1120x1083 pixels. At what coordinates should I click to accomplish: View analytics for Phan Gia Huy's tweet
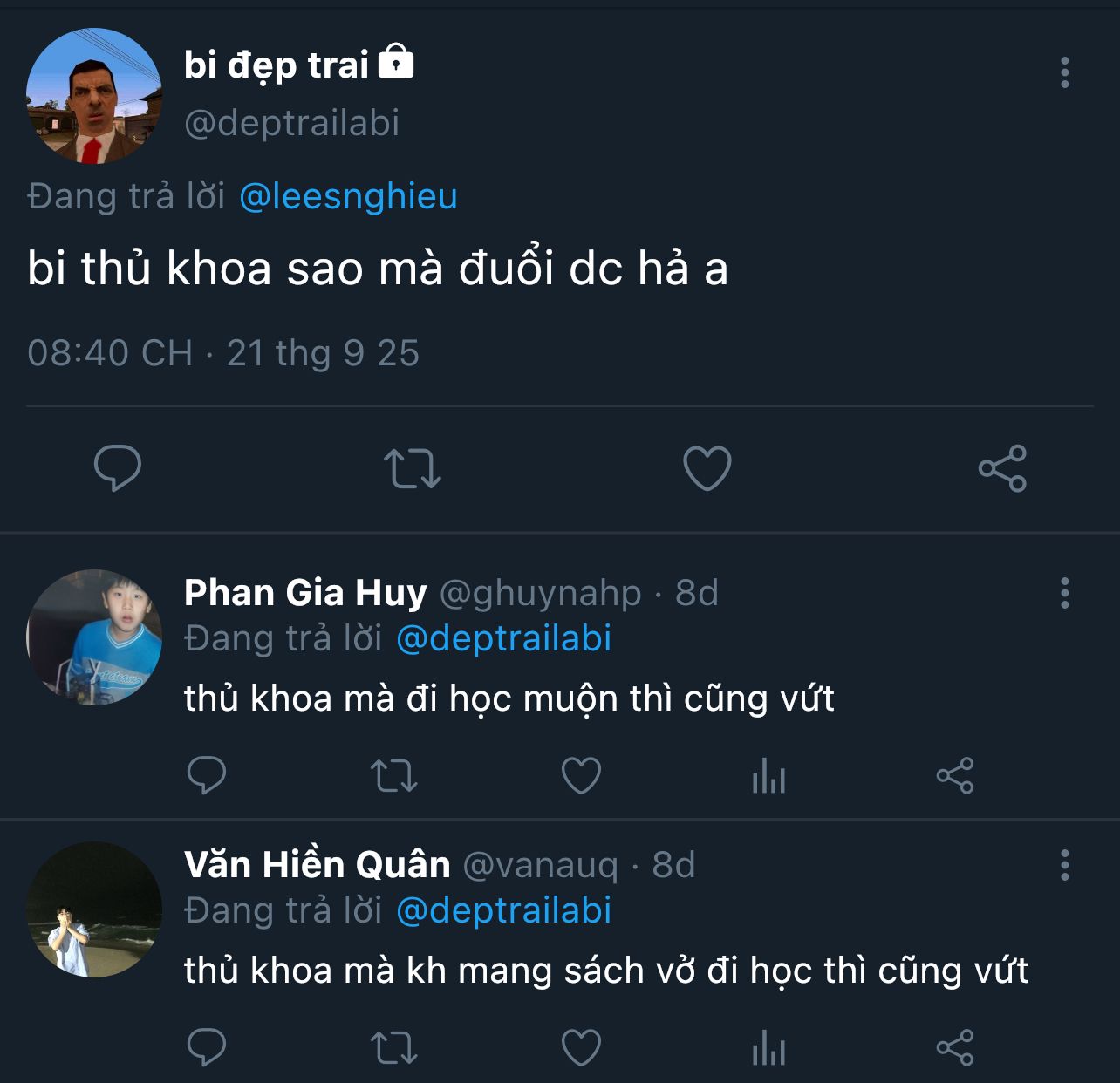tap(768, 775)
